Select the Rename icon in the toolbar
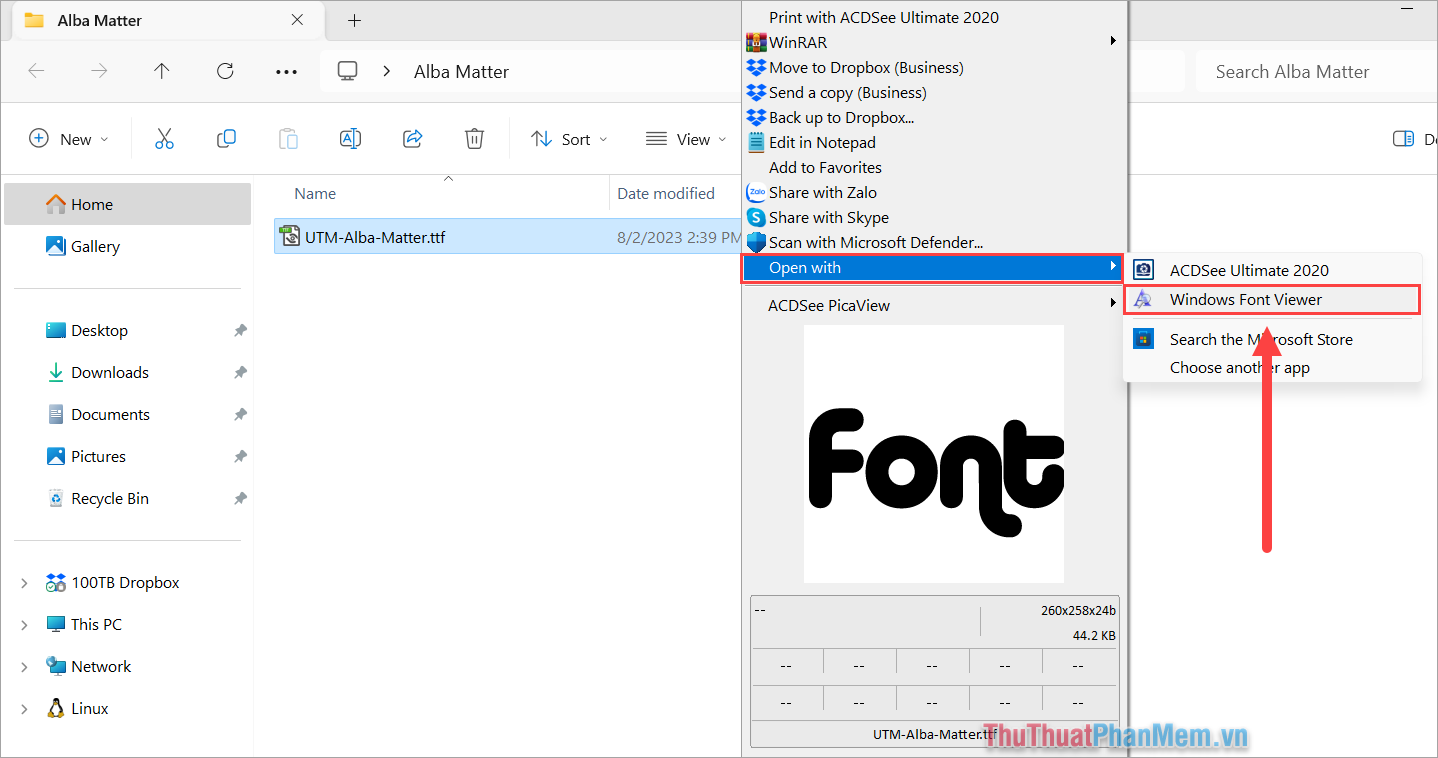The width and height of the screenshot is (1438, 758). [x=350, y=139]
